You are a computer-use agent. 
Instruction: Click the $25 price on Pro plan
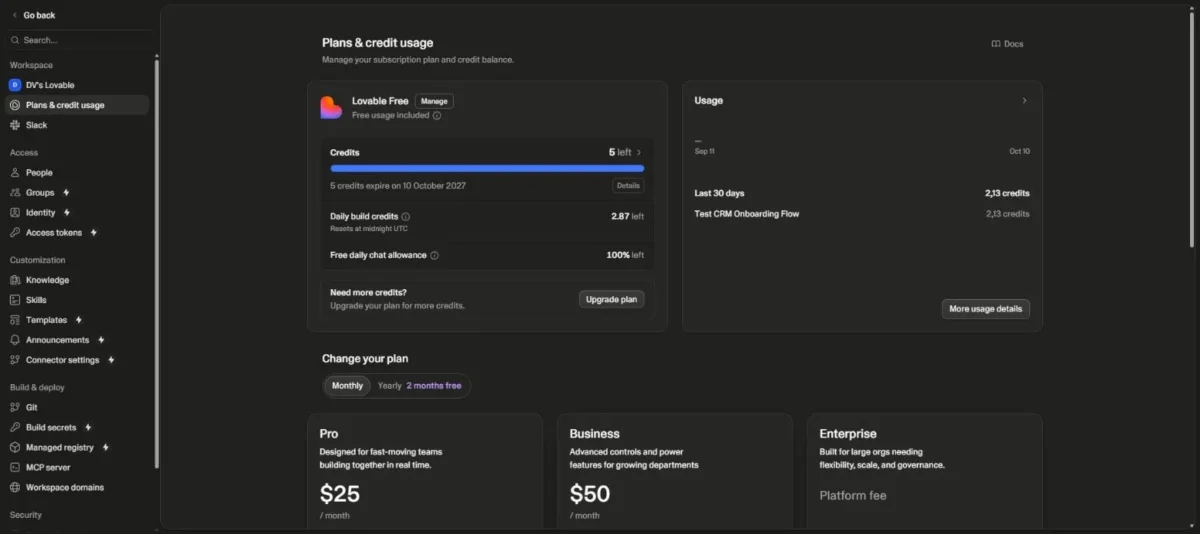click(340, 493)
